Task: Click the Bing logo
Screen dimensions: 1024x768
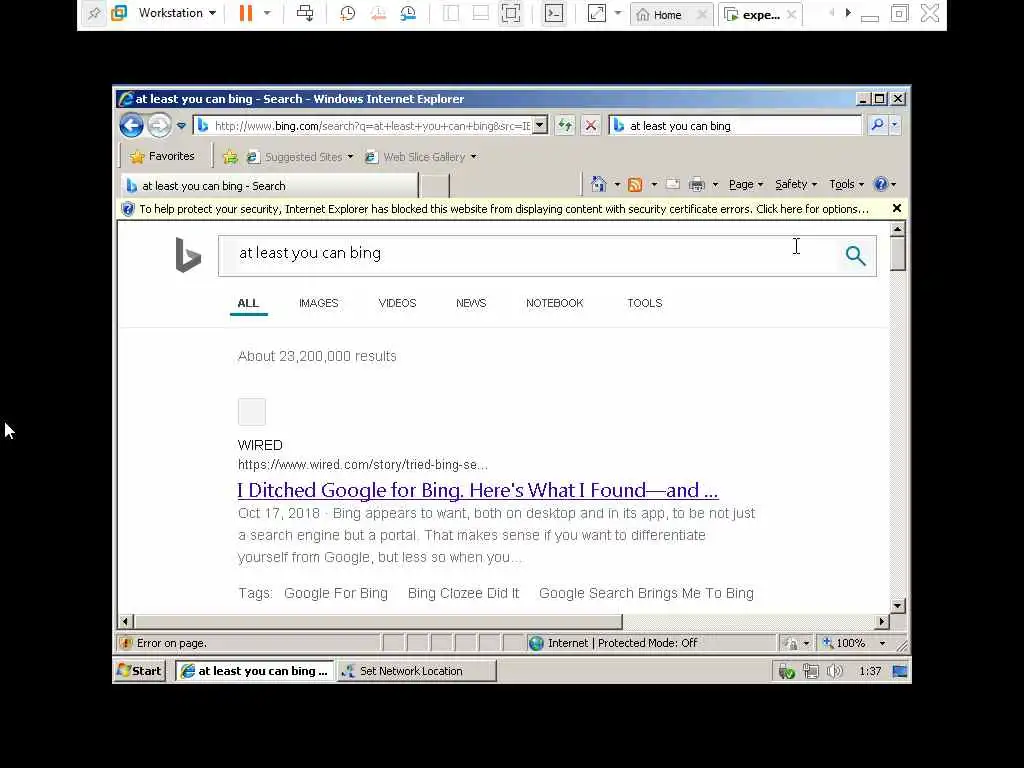Action: click(x=188, y=255)
